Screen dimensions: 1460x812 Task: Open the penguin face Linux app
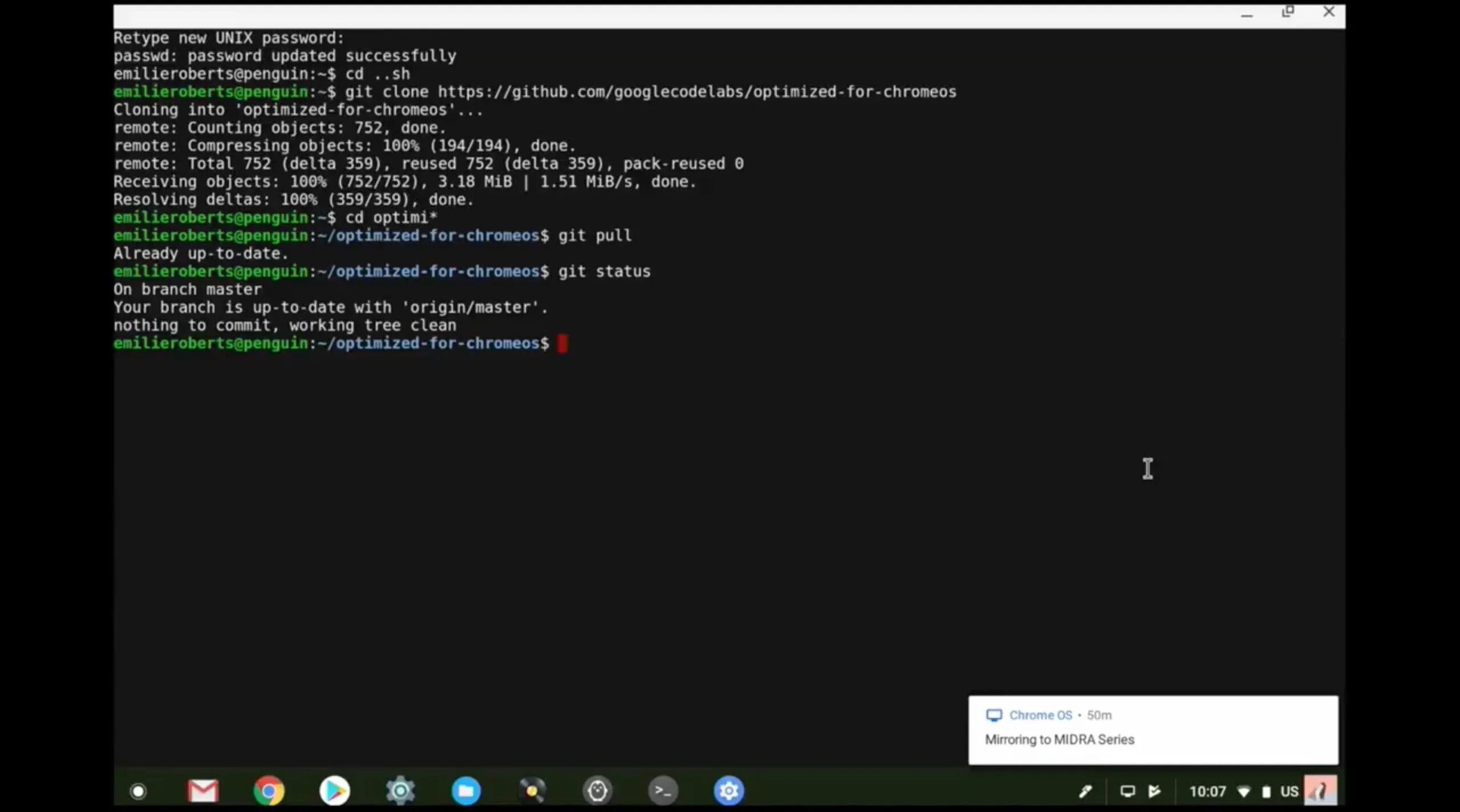tap(597, 791)
